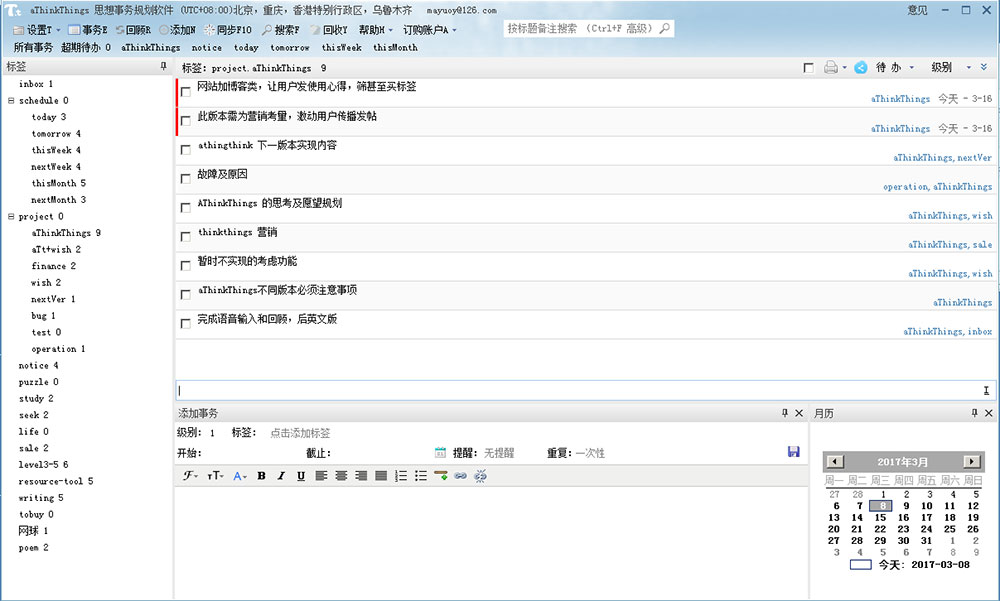Click 点击添加标签 to add tag
Image resolution: width=1000 pixels, height=601 pixels.
coord(300,433)
